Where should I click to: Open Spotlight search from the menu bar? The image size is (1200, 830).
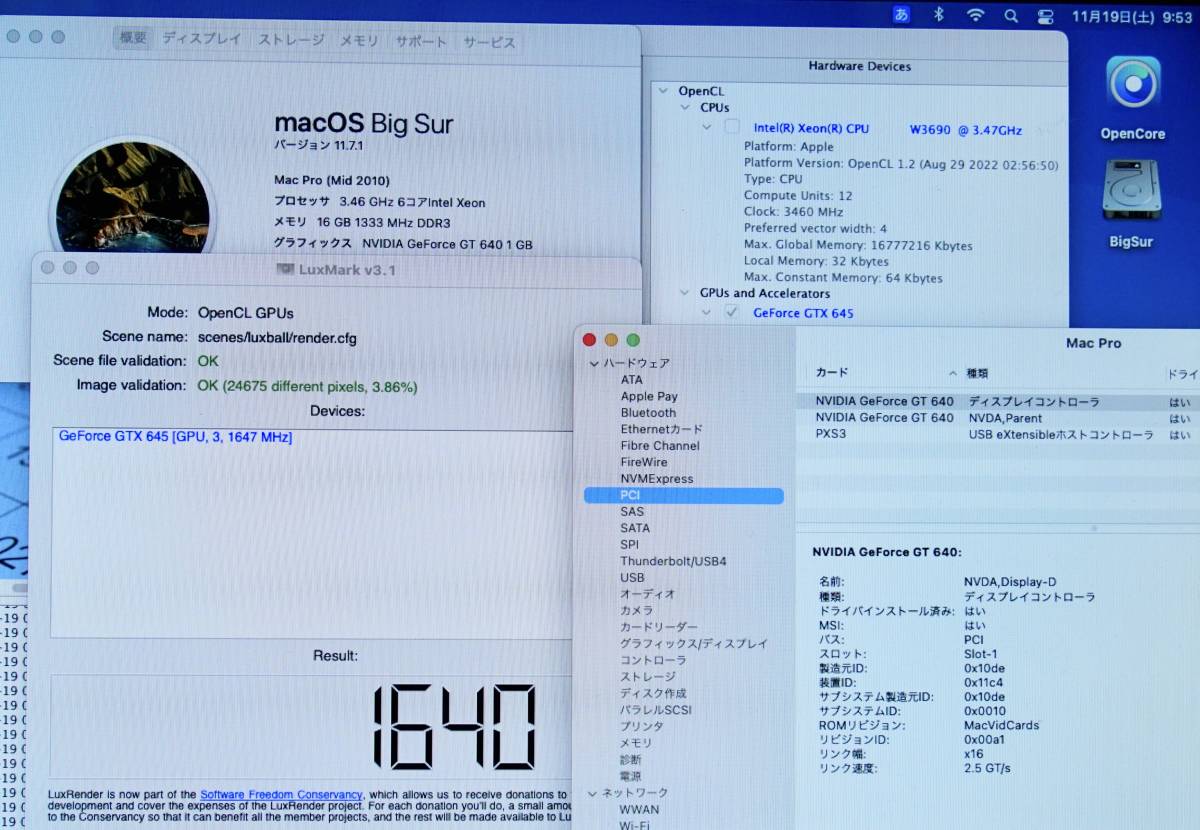click(x=1010, y=14)
